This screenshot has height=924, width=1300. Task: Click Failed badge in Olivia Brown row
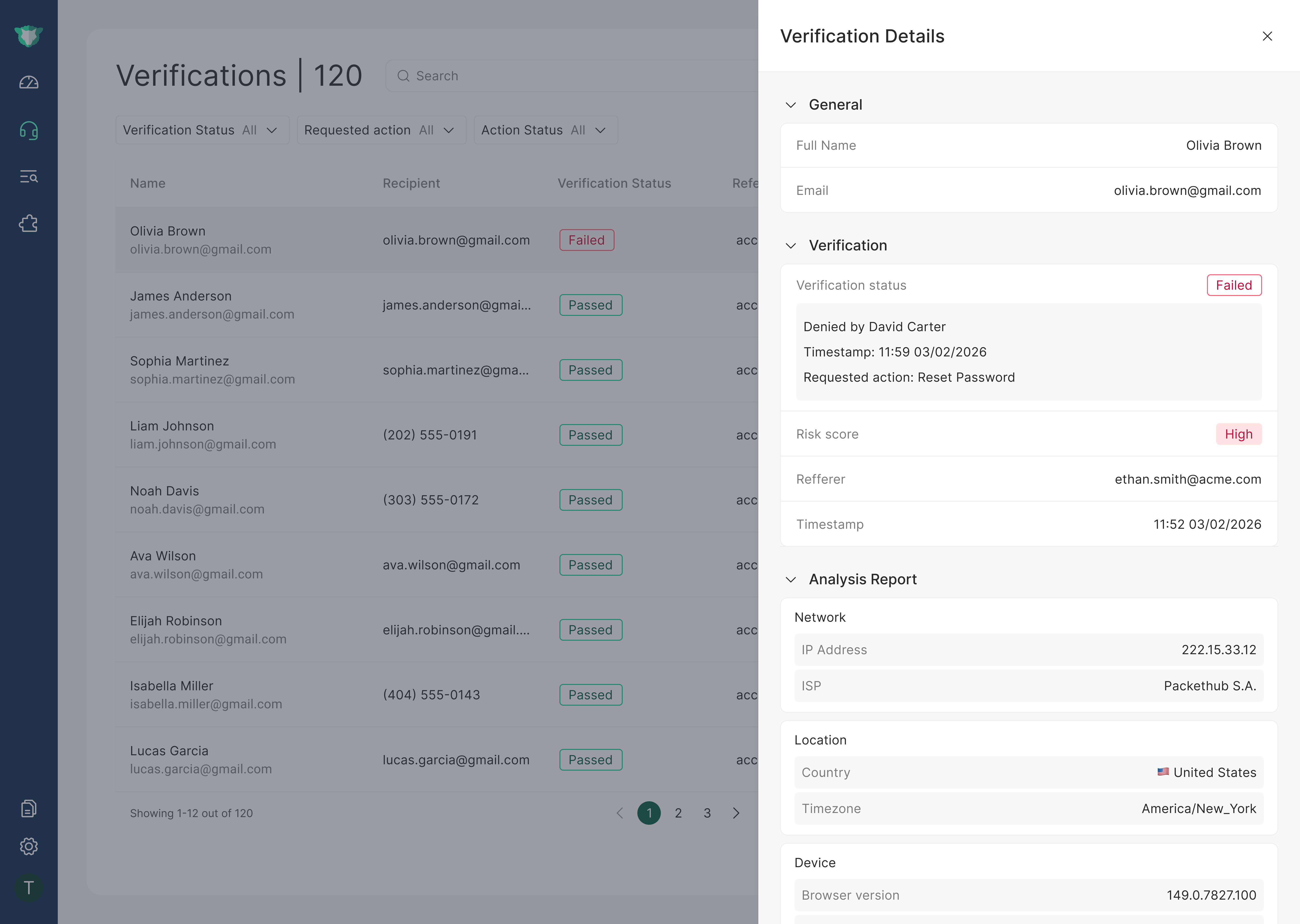[586, 240]
